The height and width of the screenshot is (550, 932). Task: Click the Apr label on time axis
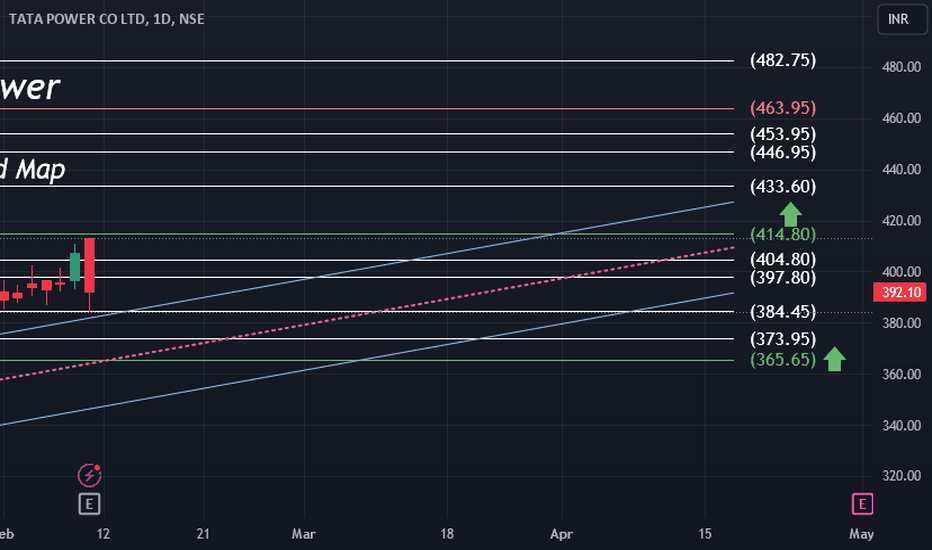[x=561, y=534]
